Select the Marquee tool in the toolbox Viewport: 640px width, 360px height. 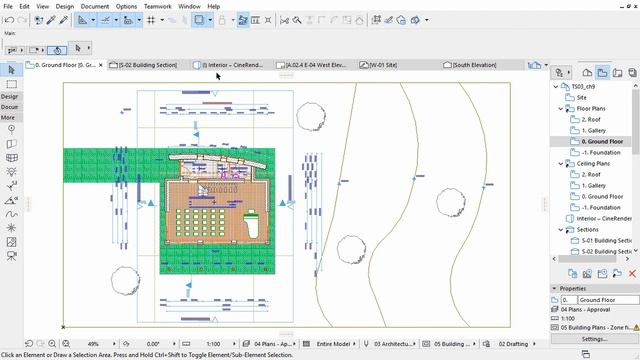(11, 84)
